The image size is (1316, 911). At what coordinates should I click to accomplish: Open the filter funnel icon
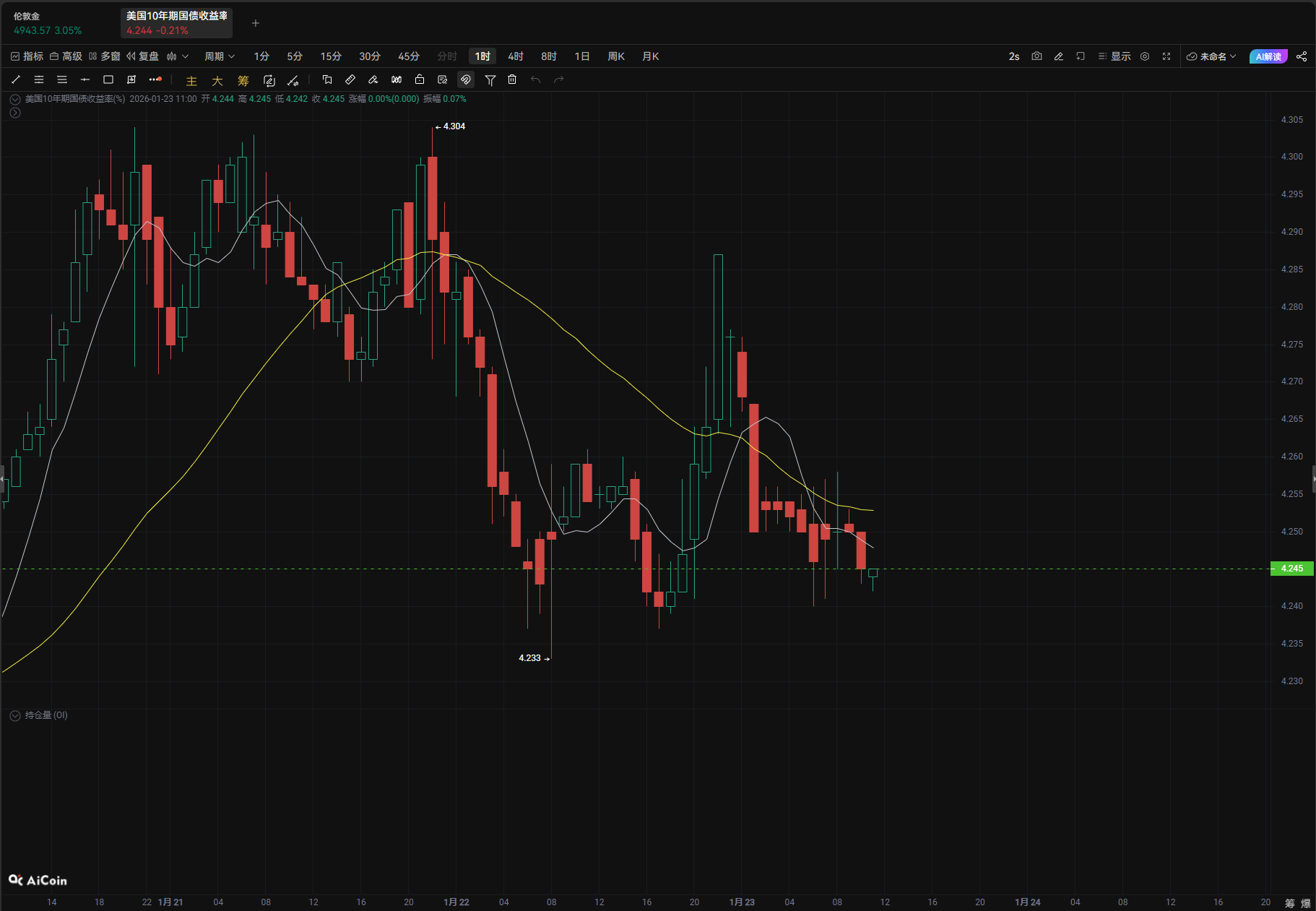[x=490, y=79]
